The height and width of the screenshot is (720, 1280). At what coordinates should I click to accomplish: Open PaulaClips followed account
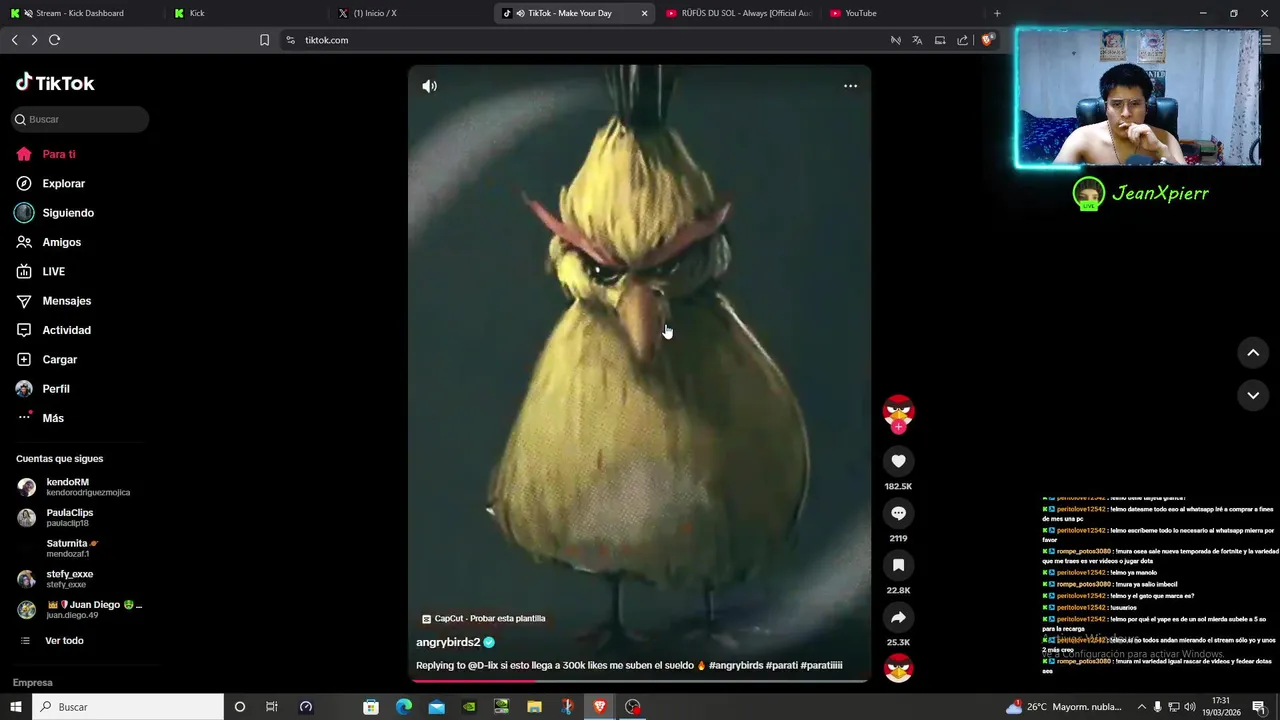tap(80, 518)
